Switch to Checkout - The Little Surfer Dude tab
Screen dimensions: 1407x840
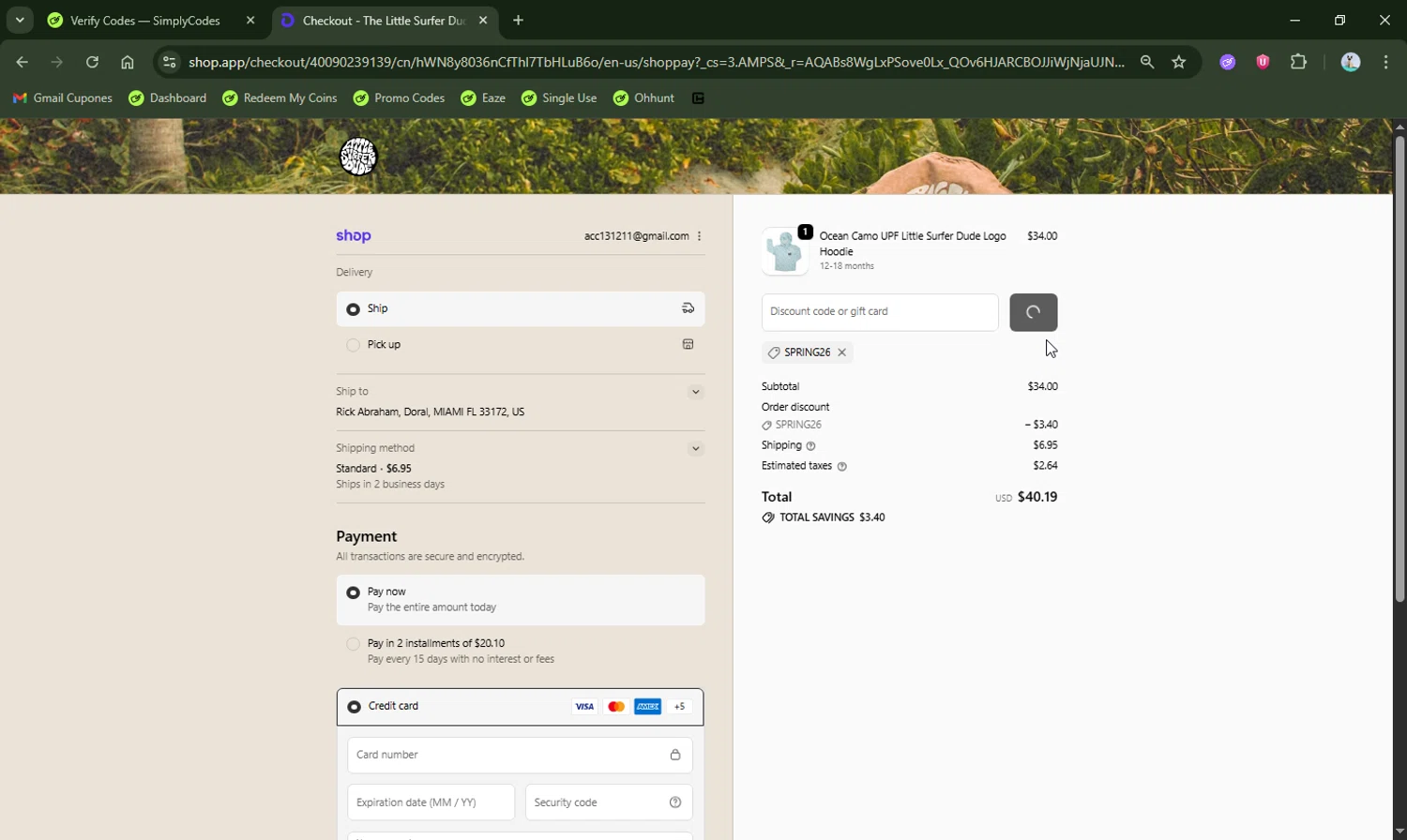(x=386, y=20)
